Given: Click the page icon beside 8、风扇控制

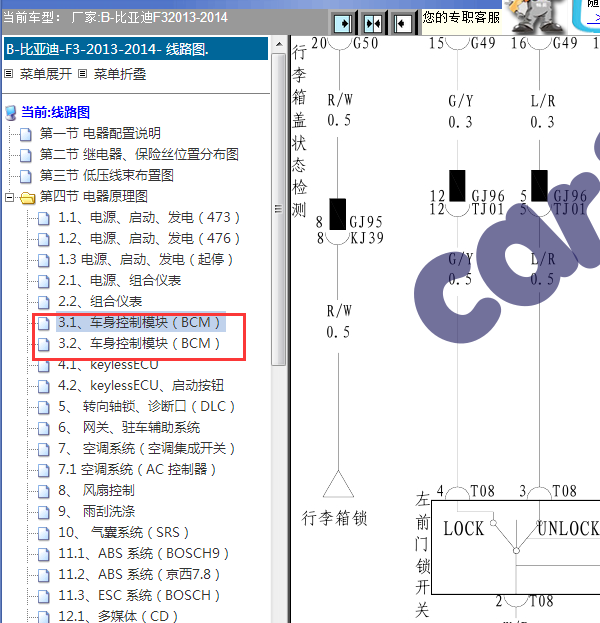Looking at the screenshot, I should pyautogui.click(x=44, y=491).
